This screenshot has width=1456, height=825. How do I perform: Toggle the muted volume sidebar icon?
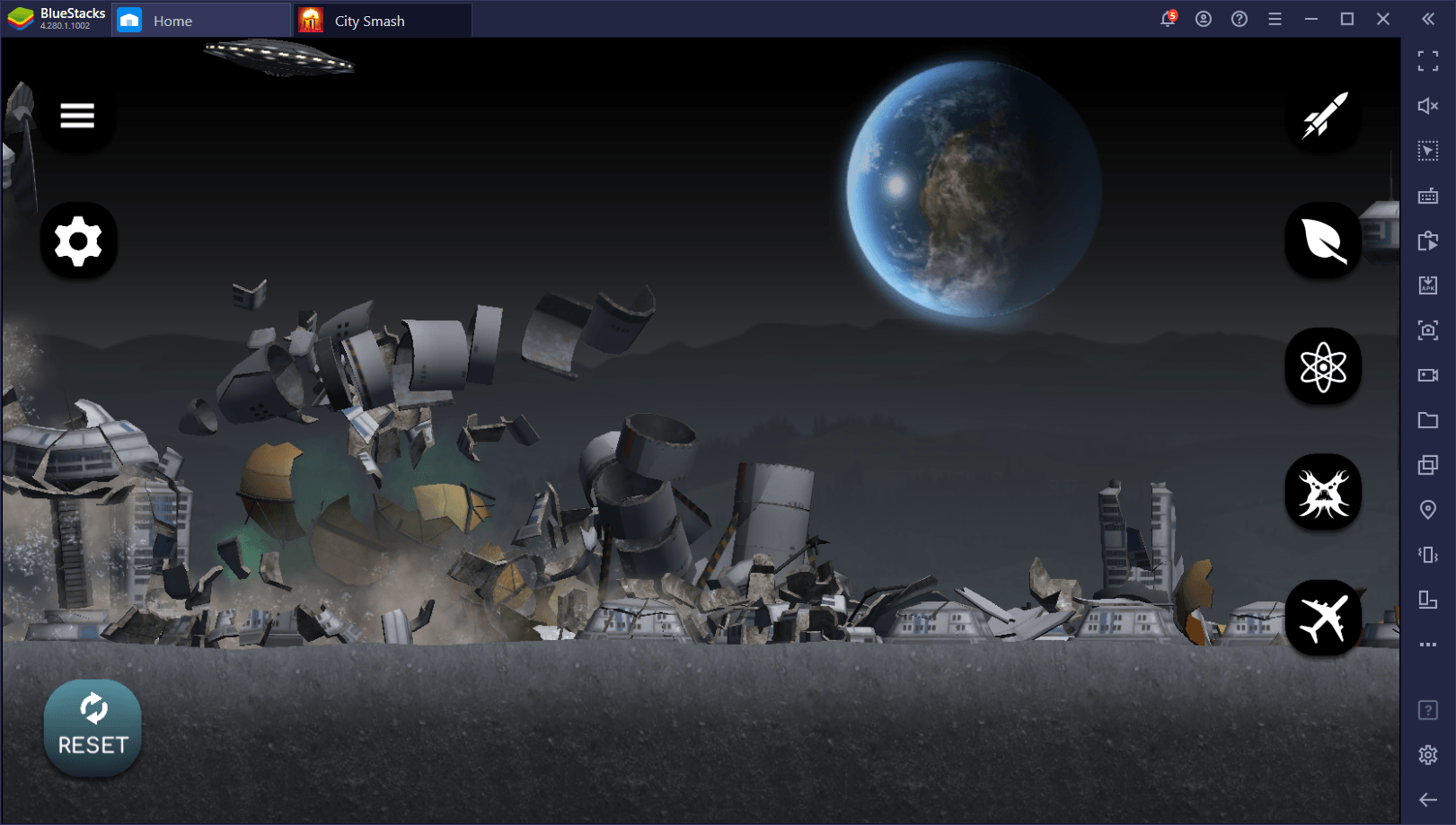(x=1428, y=106)
